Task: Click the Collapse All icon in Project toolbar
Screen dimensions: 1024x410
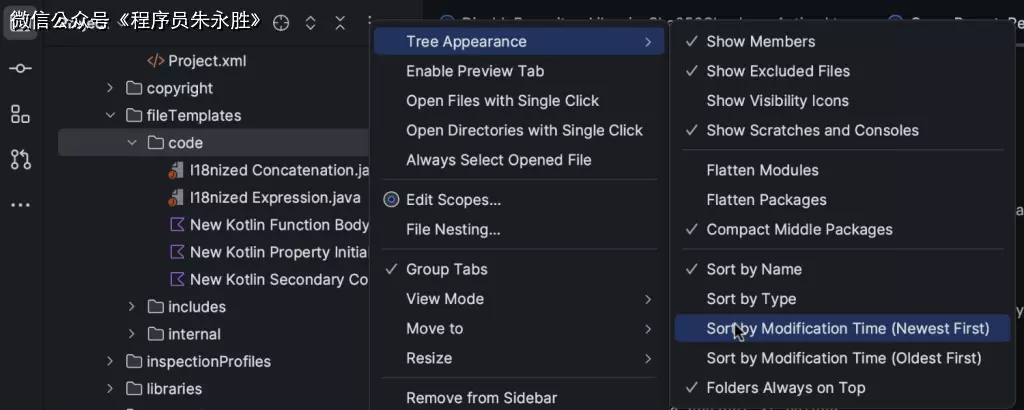Action: click(340, 23)
